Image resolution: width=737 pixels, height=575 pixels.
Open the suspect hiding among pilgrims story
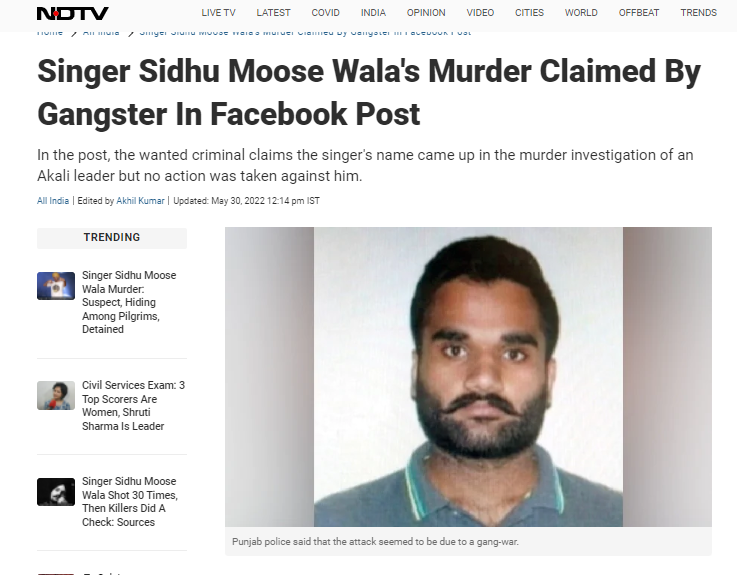tap(129, 302)
